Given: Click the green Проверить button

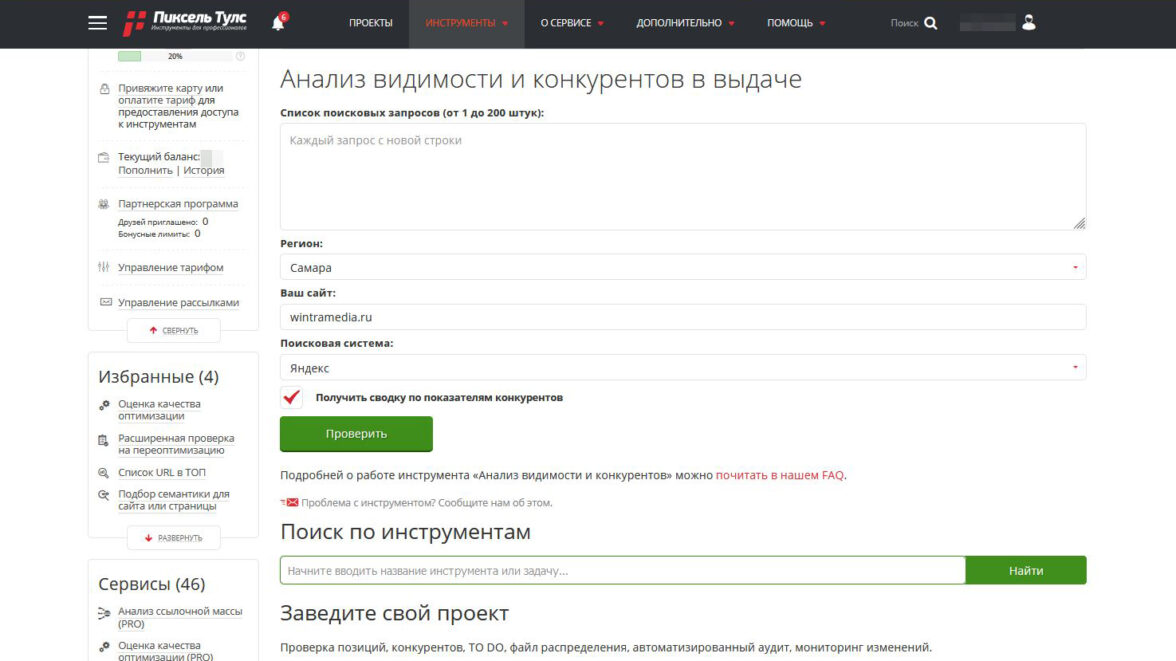Looking at the screenshot, I should [x=356, y=434].
